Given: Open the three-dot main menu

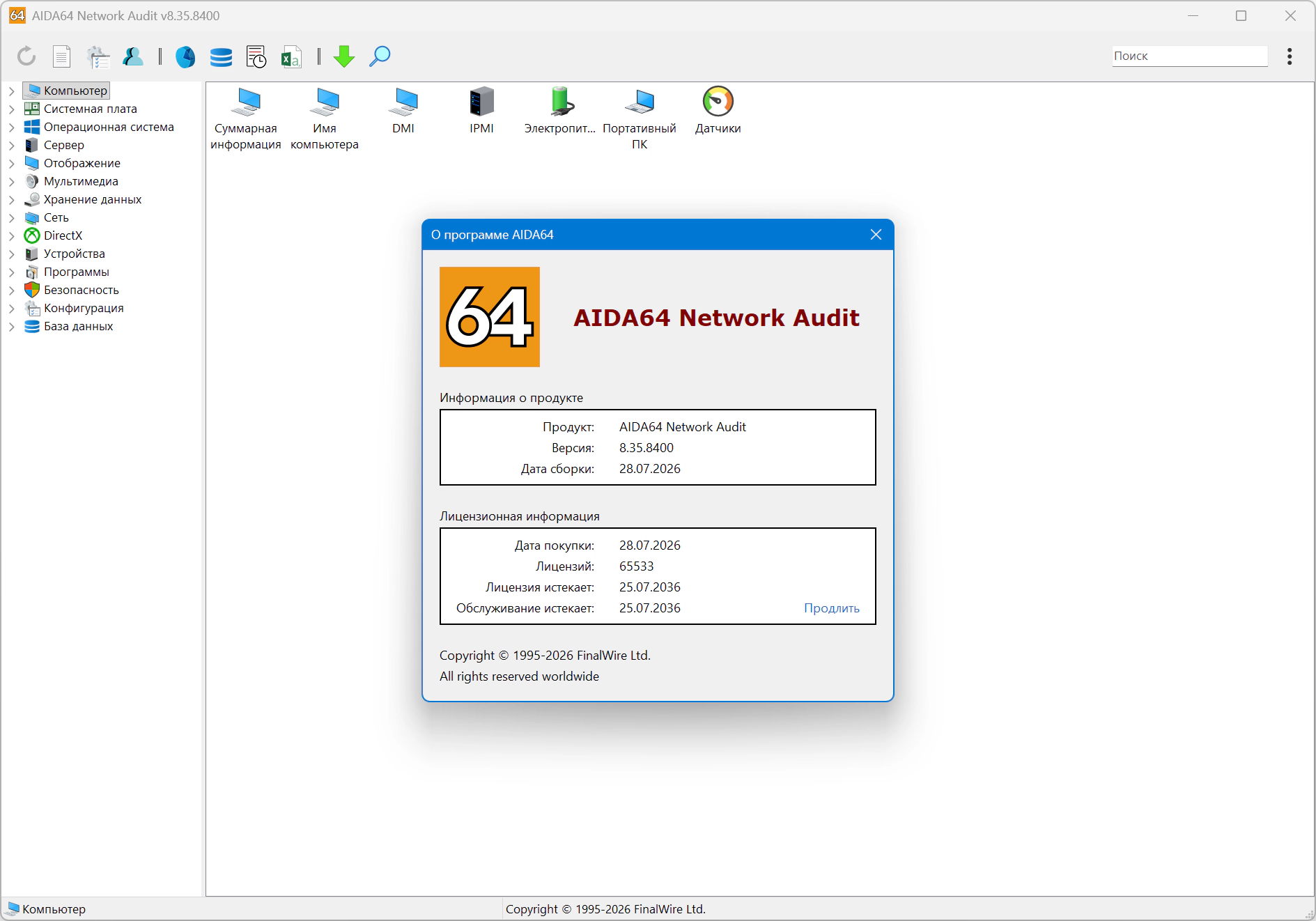Looking at the screenshot, I should tap(1290, 56).
